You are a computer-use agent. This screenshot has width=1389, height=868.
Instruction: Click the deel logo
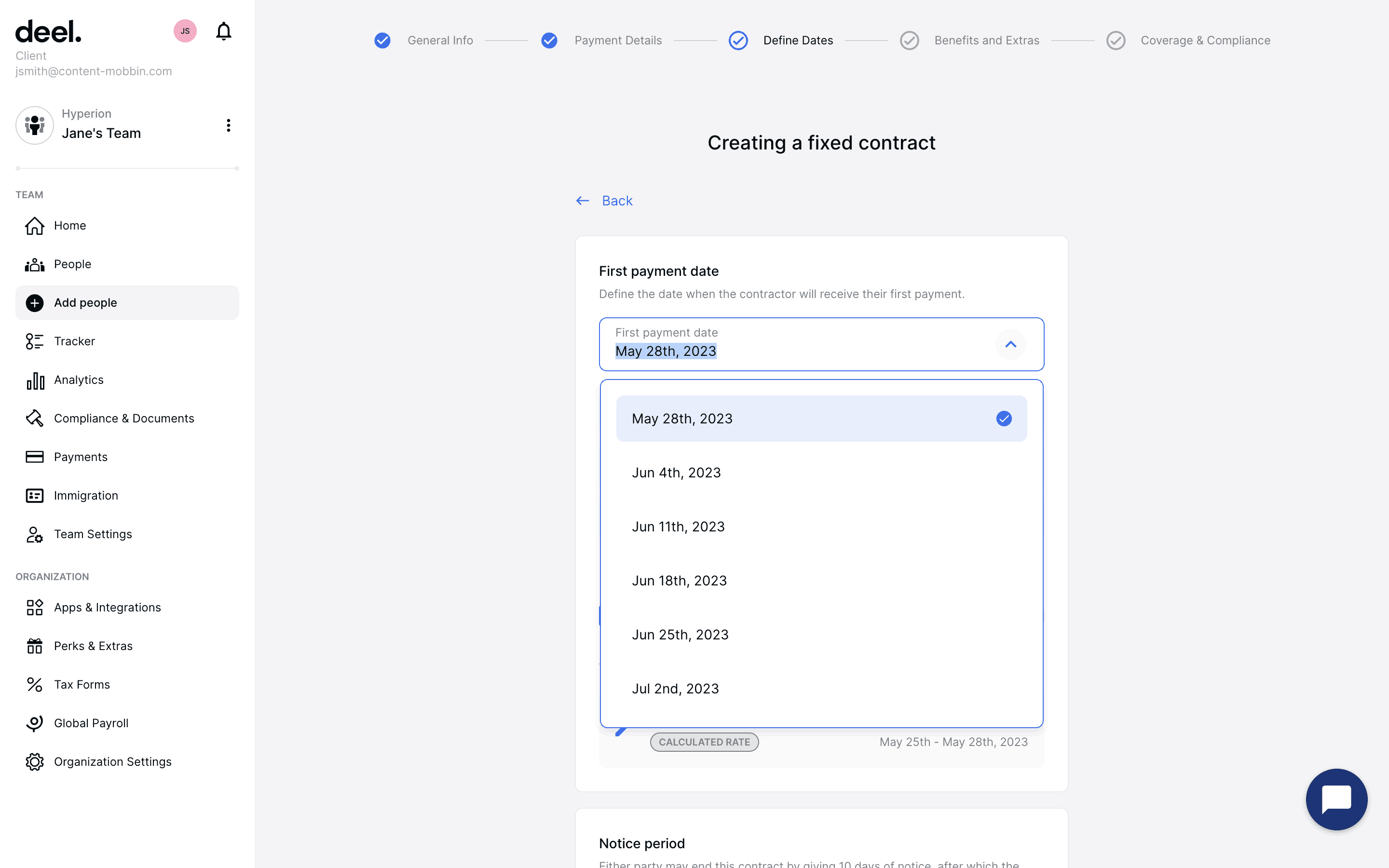48,32
